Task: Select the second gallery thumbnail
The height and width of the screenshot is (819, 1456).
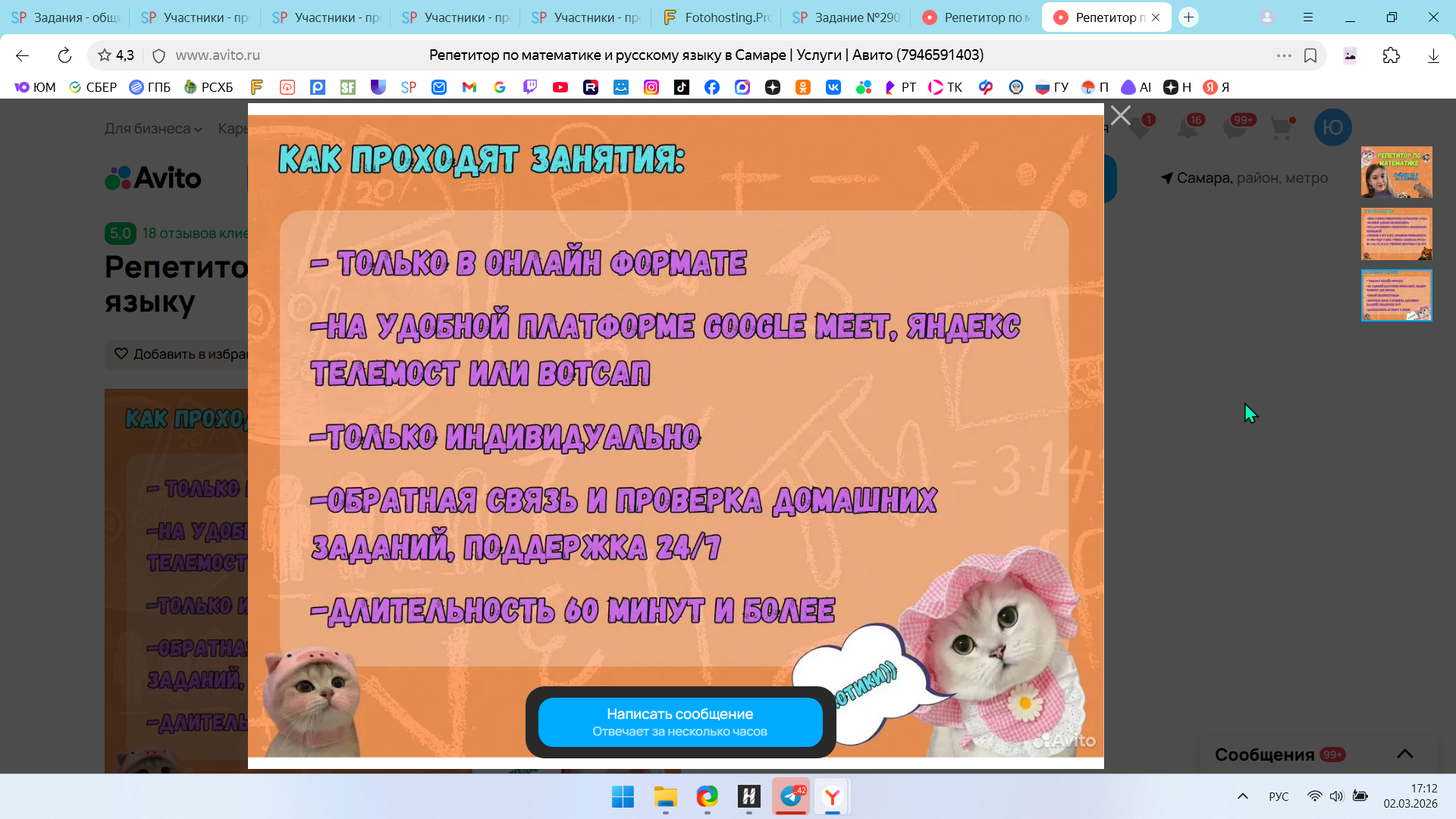Action: (1396, 234)
